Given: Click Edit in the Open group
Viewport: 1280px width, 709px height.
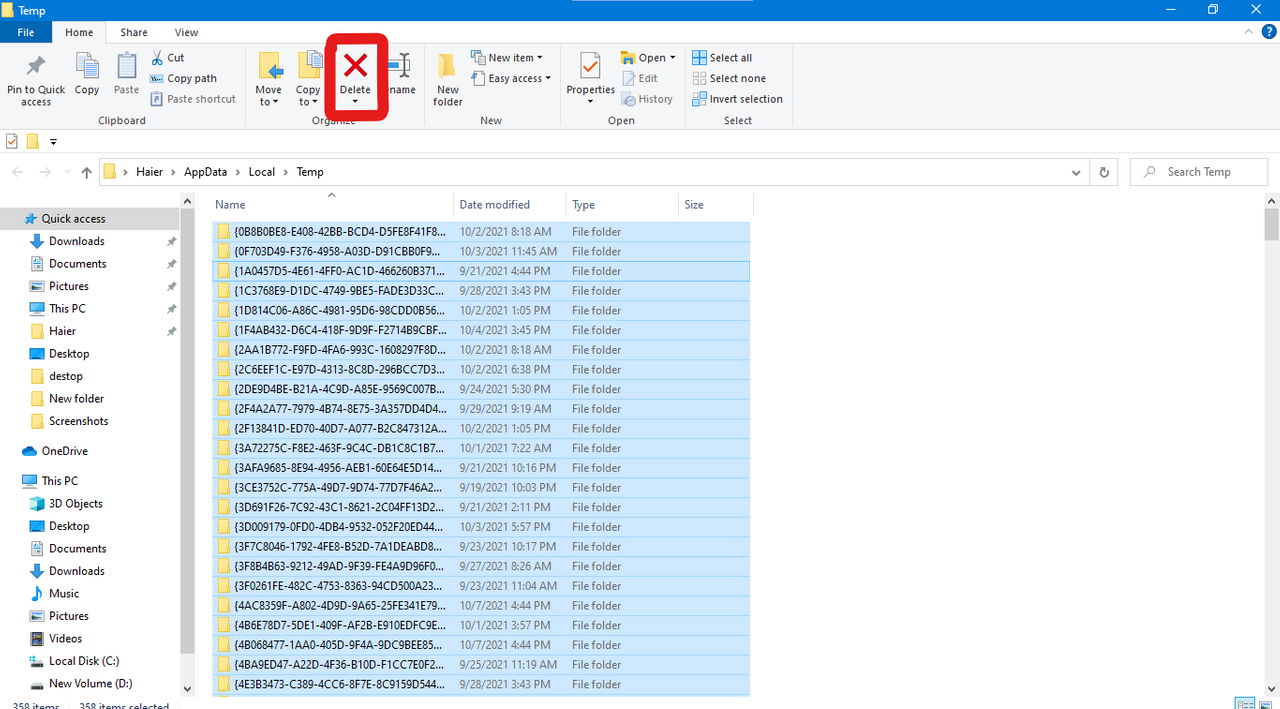Looking at the screenshot, I should coord(640,79).
